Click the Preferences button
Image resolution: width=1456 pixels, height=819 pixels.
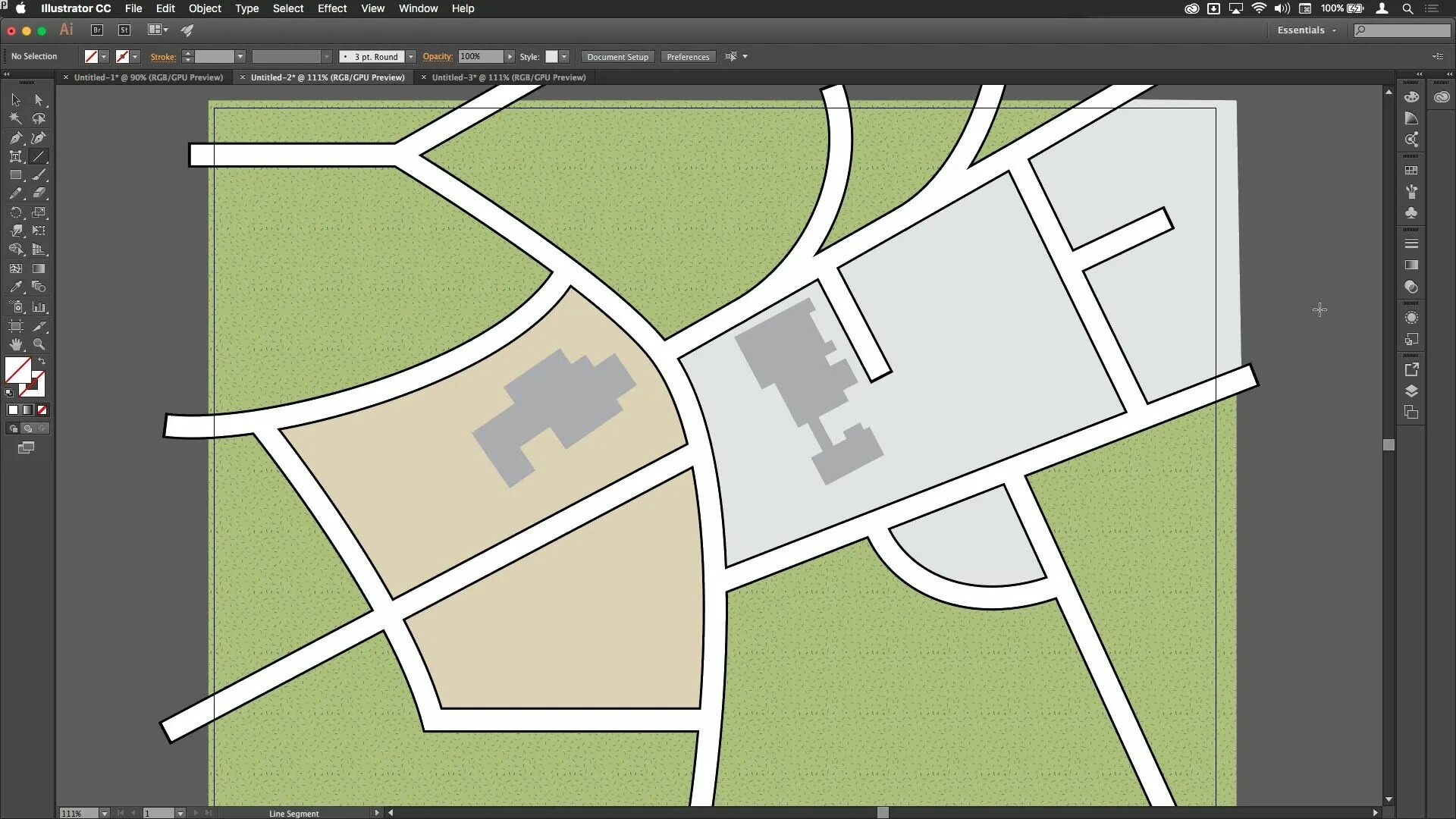pos(688,56)
